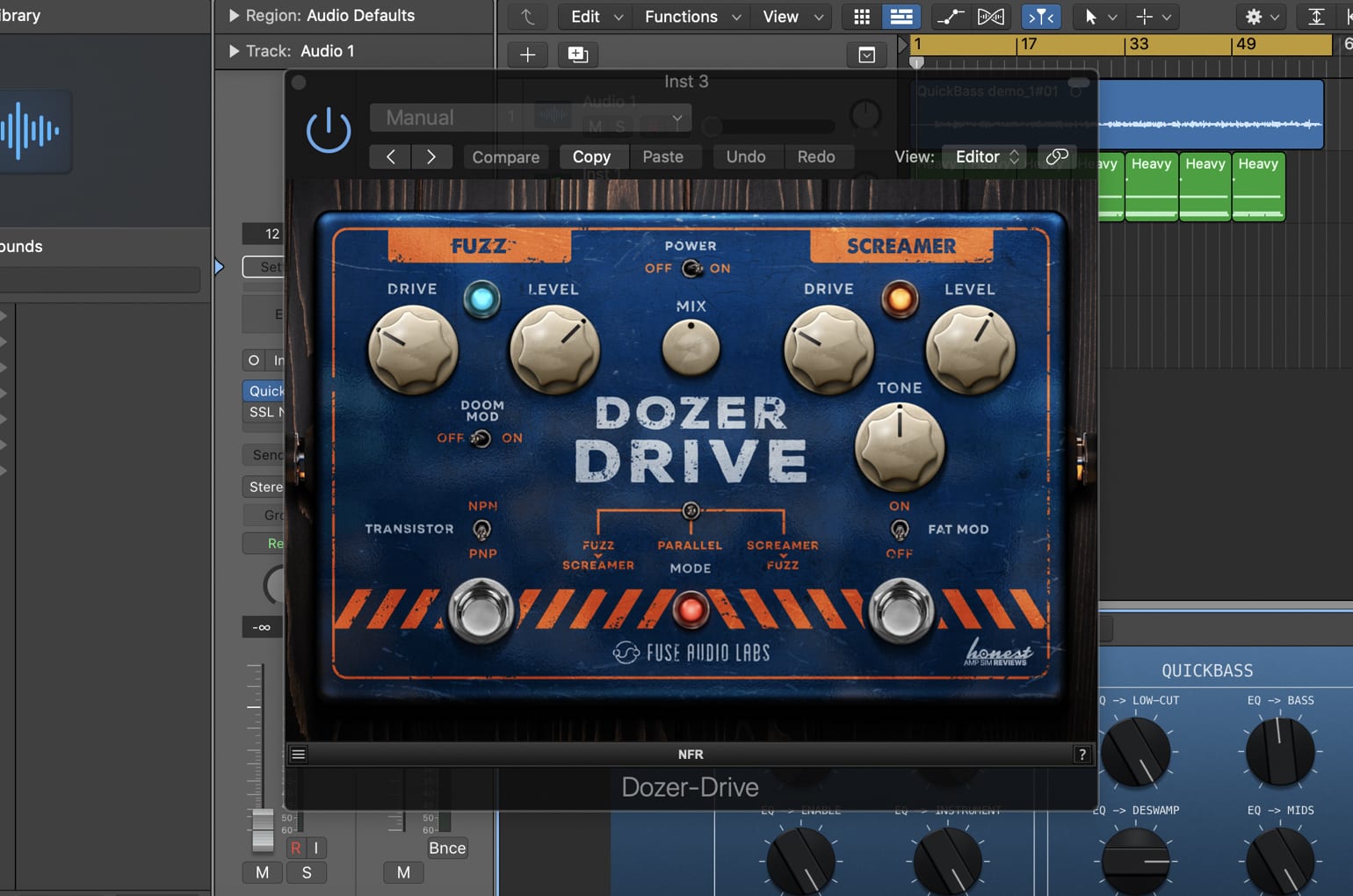Click the library audio waveform icon

pos(32,131)
